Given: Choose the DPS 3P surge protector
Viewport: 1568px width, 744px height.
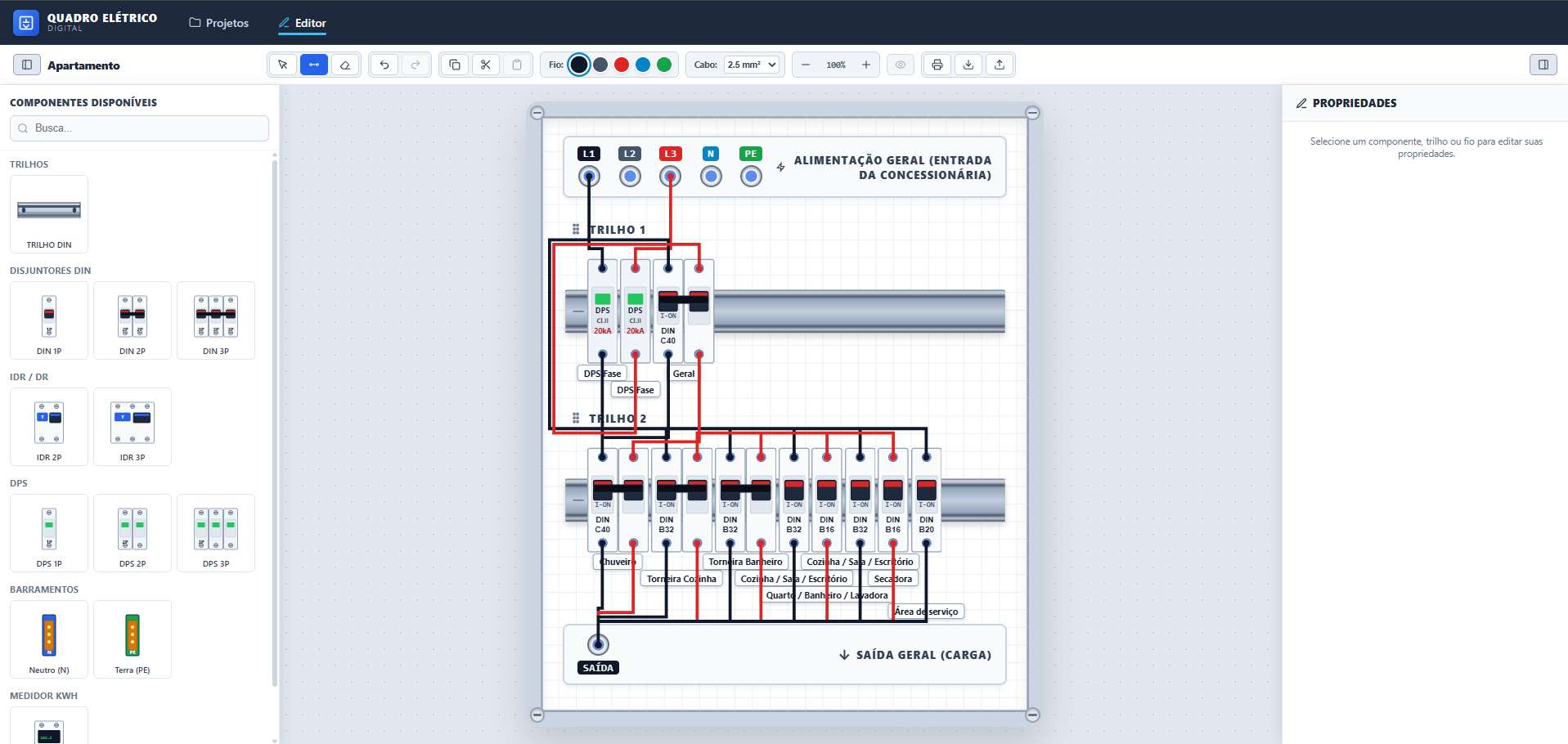Looking at the screenshot, I should (216, 533).
